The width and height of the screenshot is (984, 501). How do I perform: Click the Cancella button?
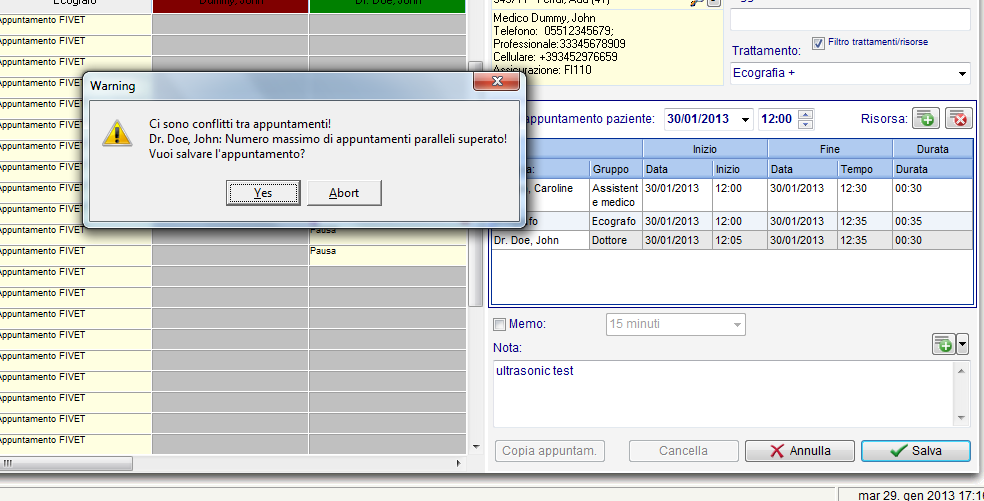pos(683,451)
